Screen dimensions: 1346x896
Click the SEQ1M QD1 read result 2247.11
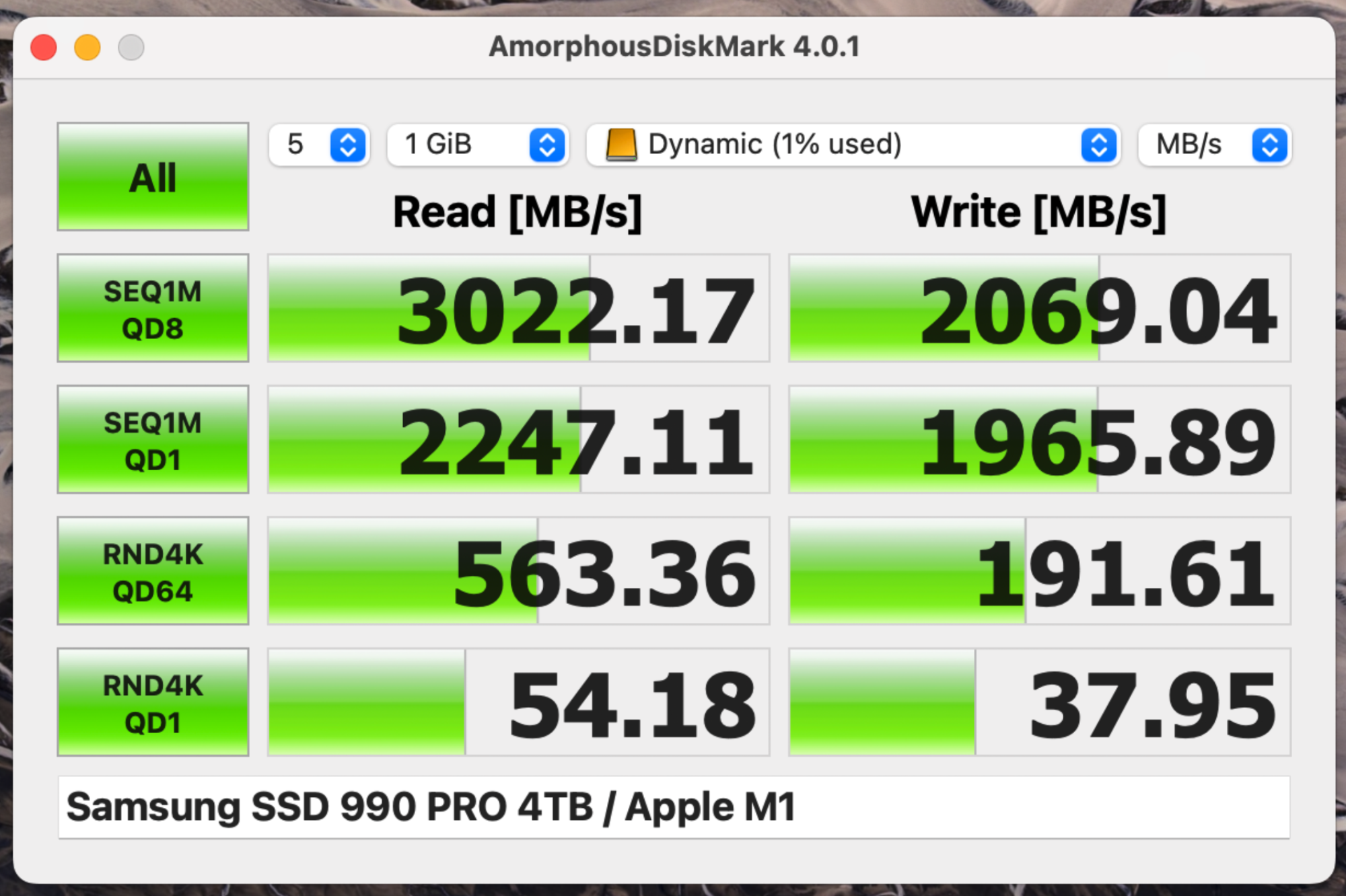[x=518, y=440]
